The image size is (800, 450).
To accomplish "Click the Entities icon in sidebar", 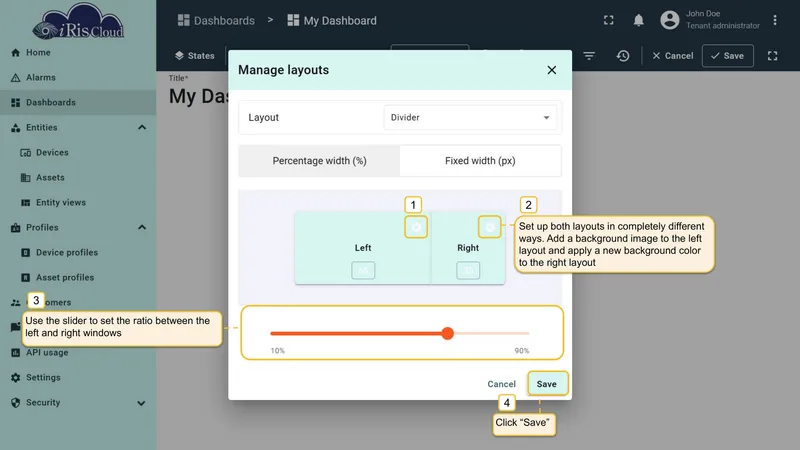I will (x=15, y=128).
